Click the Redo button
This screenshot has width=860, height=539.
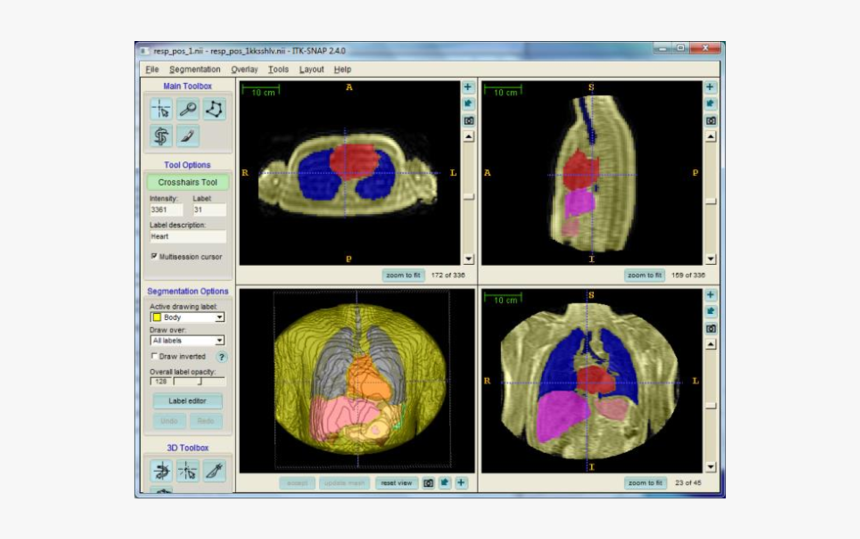pos(206,421)
